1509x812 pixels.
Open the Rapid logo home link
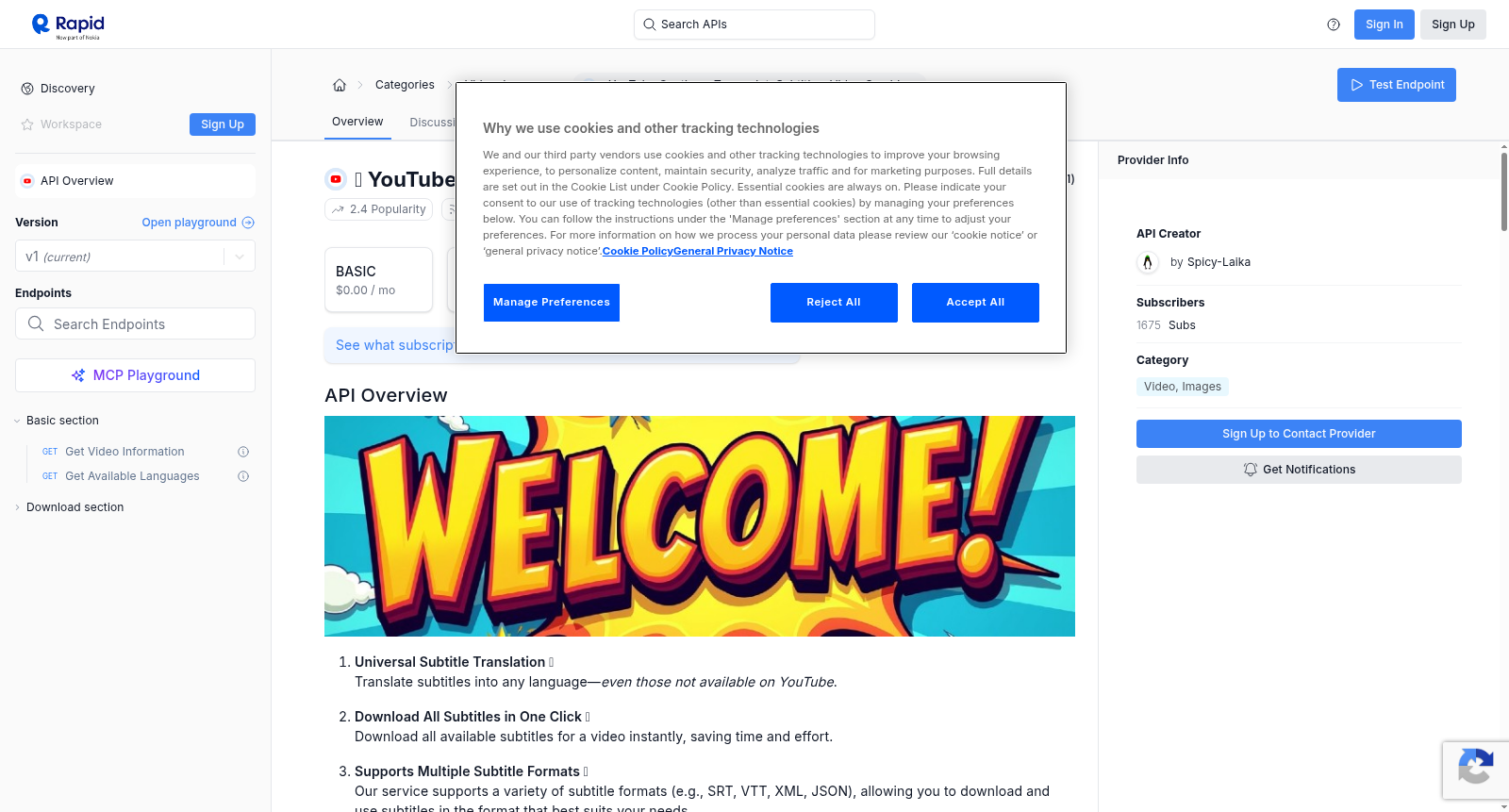tap(68, 25)
